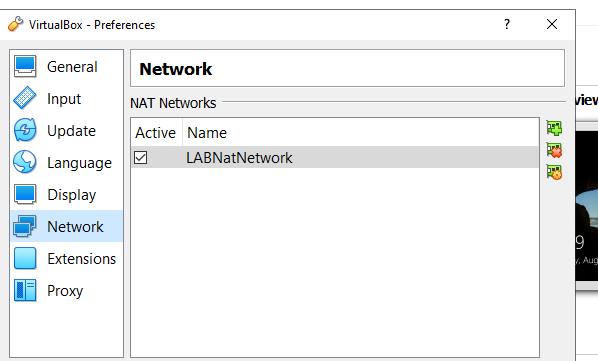This screenshot has width=598, height=361.
Task: Remove the selected NAT network
Action: 554,150
